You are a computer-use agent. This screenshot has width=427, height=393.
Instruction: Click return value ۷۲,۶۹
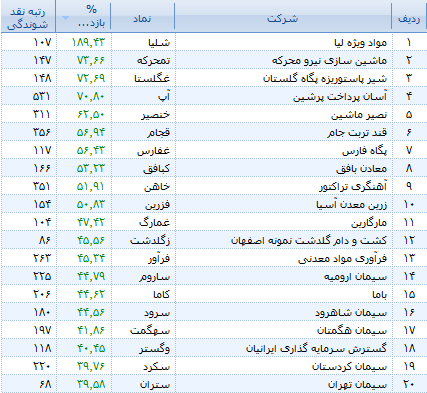[91, 78]
